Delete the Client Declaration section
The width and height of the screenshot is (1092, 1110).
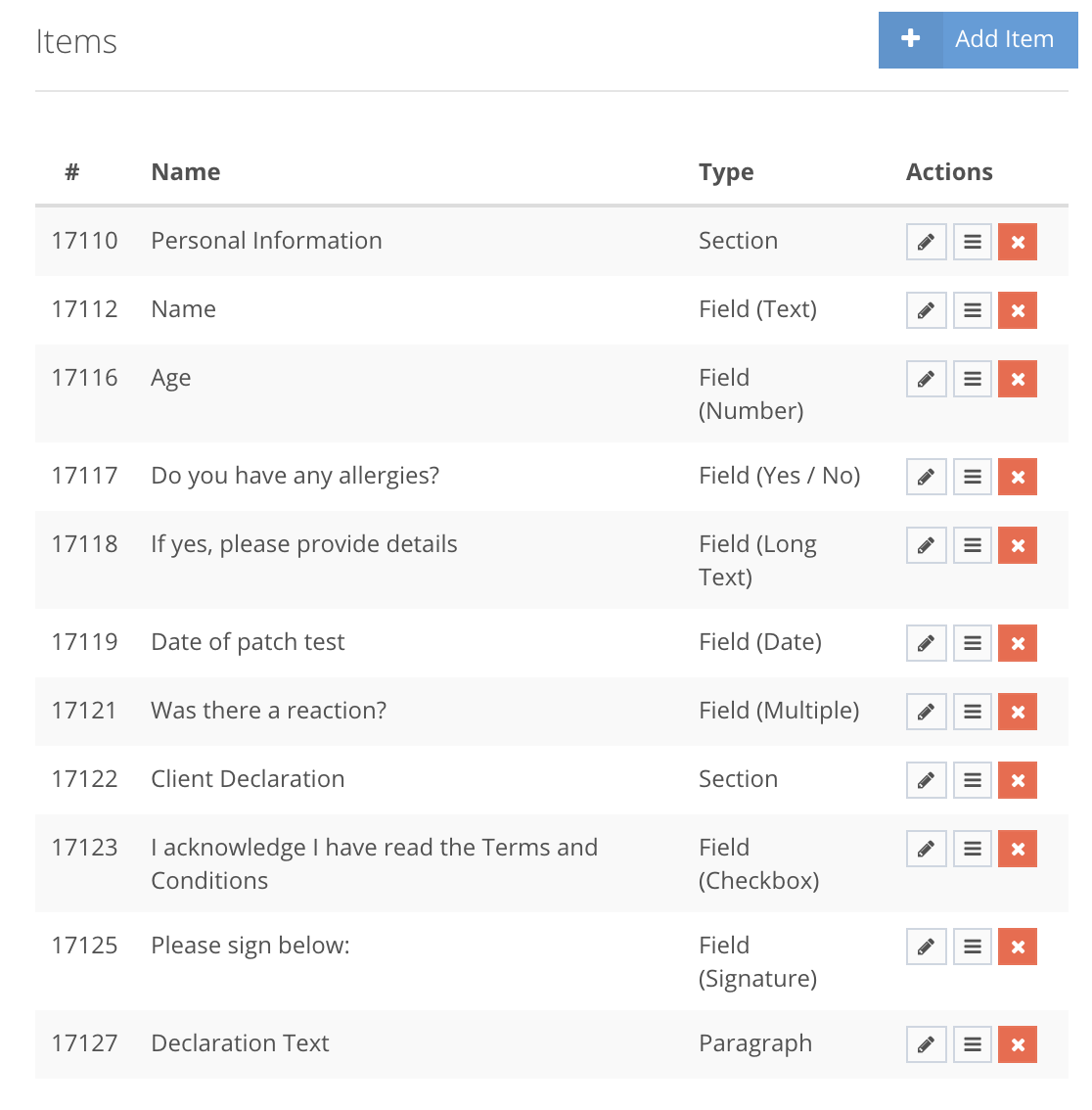1018,780
